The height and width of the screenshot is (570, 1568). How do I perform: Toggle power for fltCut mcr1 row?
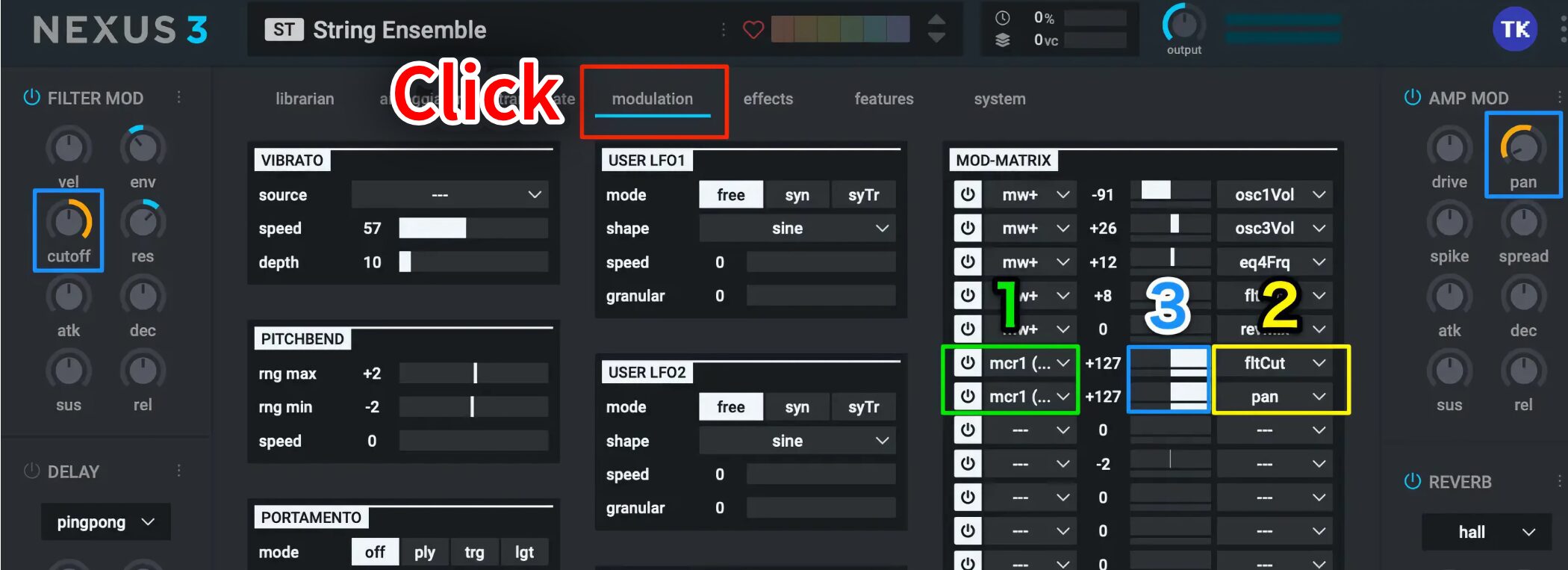click(968, 363)
